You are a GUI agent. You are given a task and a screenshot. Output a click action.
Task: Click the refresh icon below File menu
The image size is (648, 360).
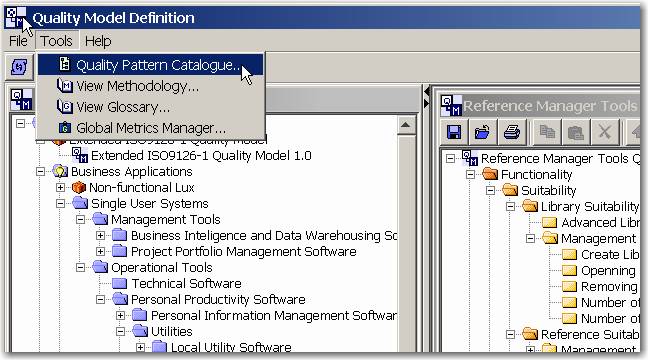(x=19, y=67)
